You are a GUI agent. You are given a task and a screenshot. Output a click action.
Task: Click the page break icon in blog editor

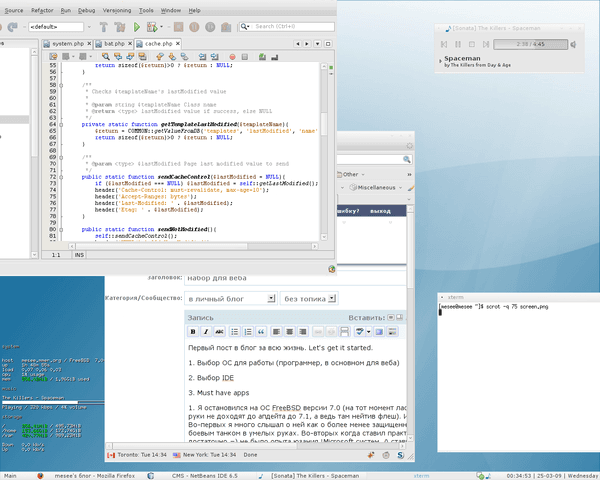344,331
